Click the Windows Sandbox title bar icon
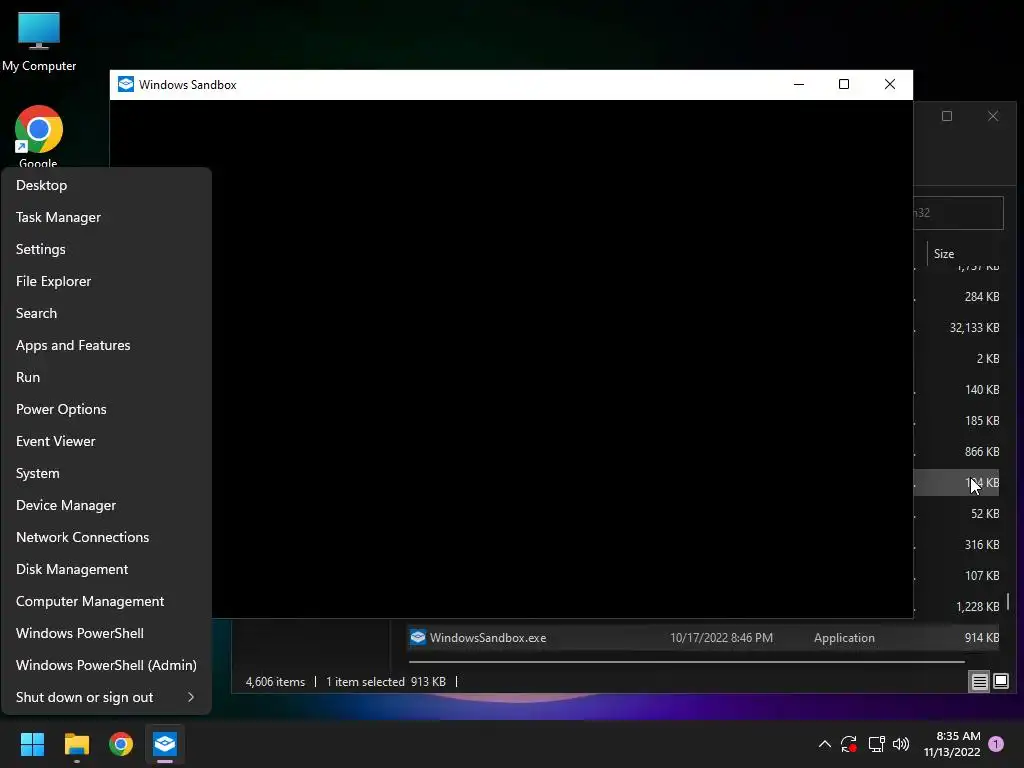1024x768 pixels. [125, 84]
